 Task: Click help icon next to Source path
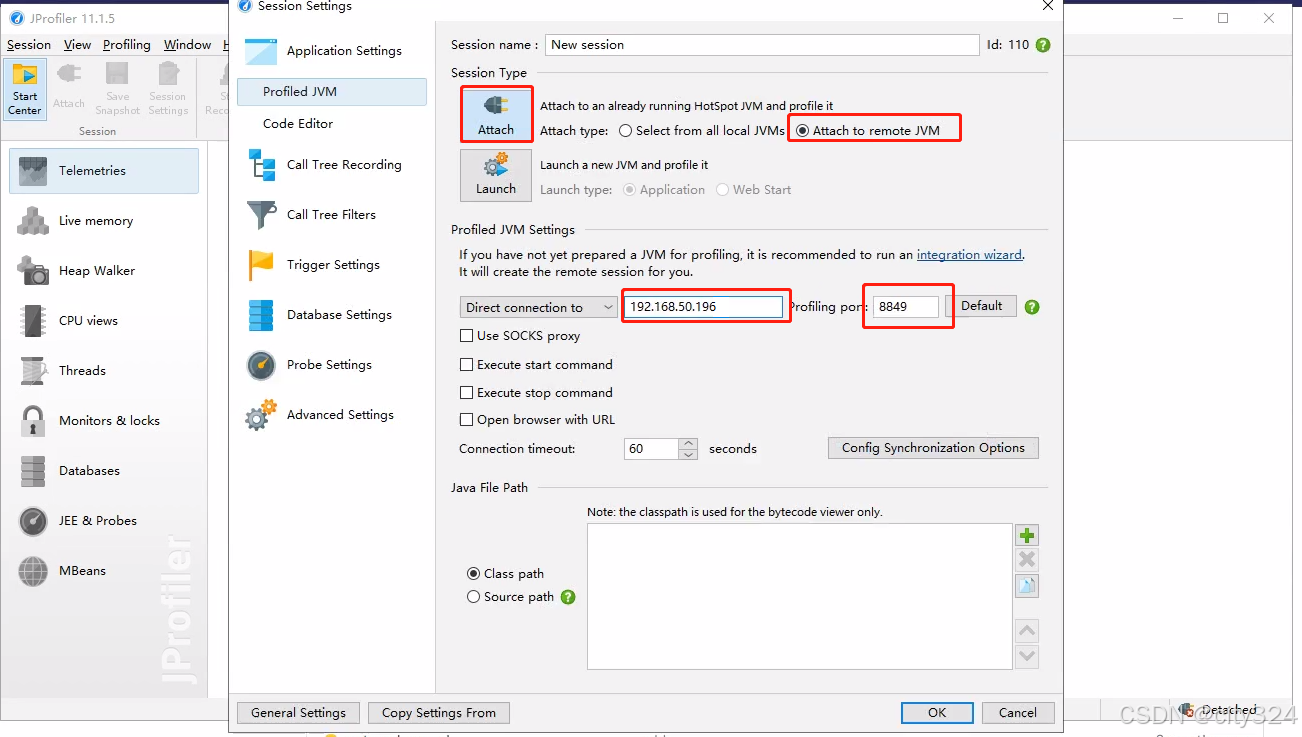568,597
